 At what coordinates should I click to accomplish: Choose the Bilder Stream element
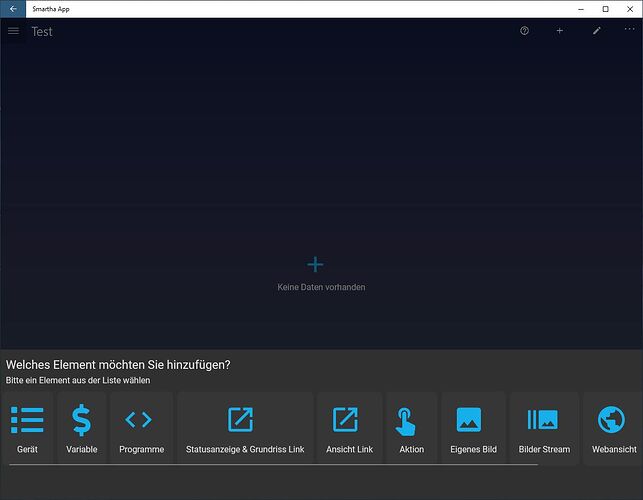click(x=544, y=428)
